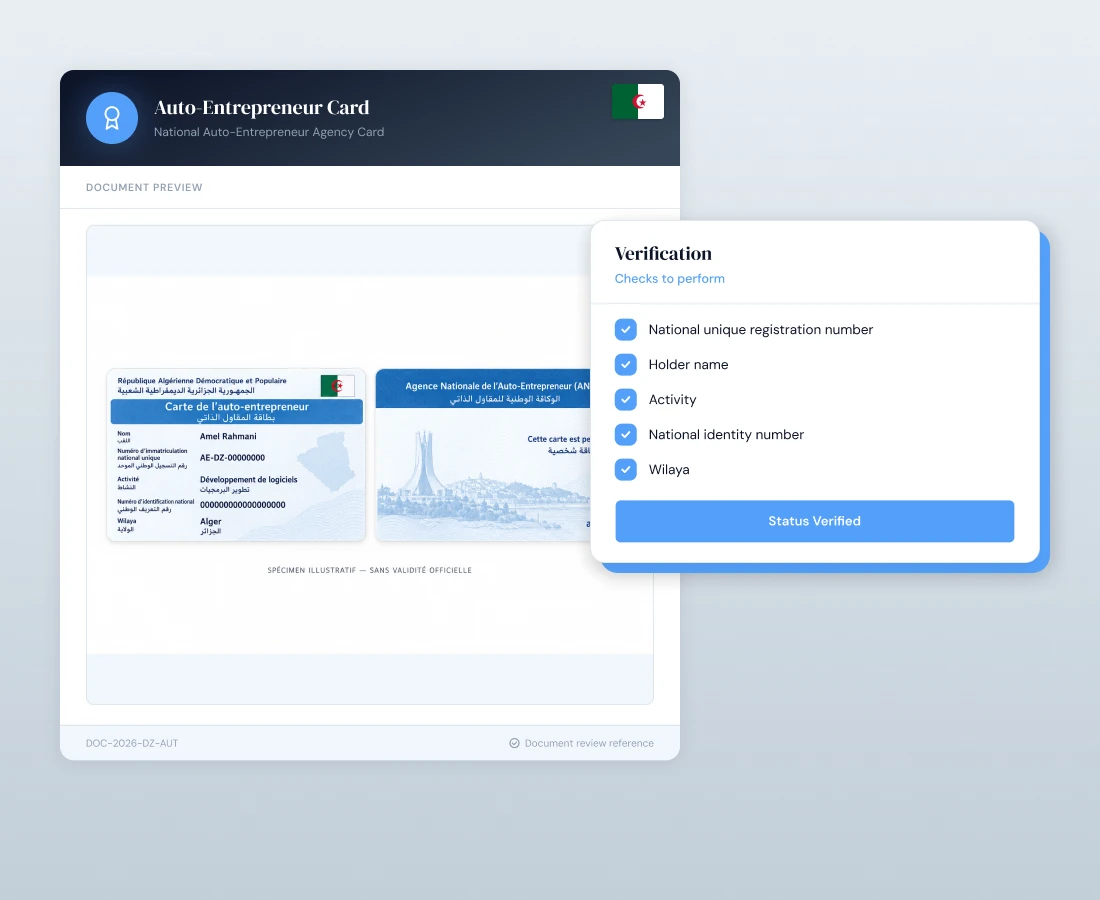Click the Développement de logiciels activity text
This screenshot has height=900, width=1100.
[248, 480]
